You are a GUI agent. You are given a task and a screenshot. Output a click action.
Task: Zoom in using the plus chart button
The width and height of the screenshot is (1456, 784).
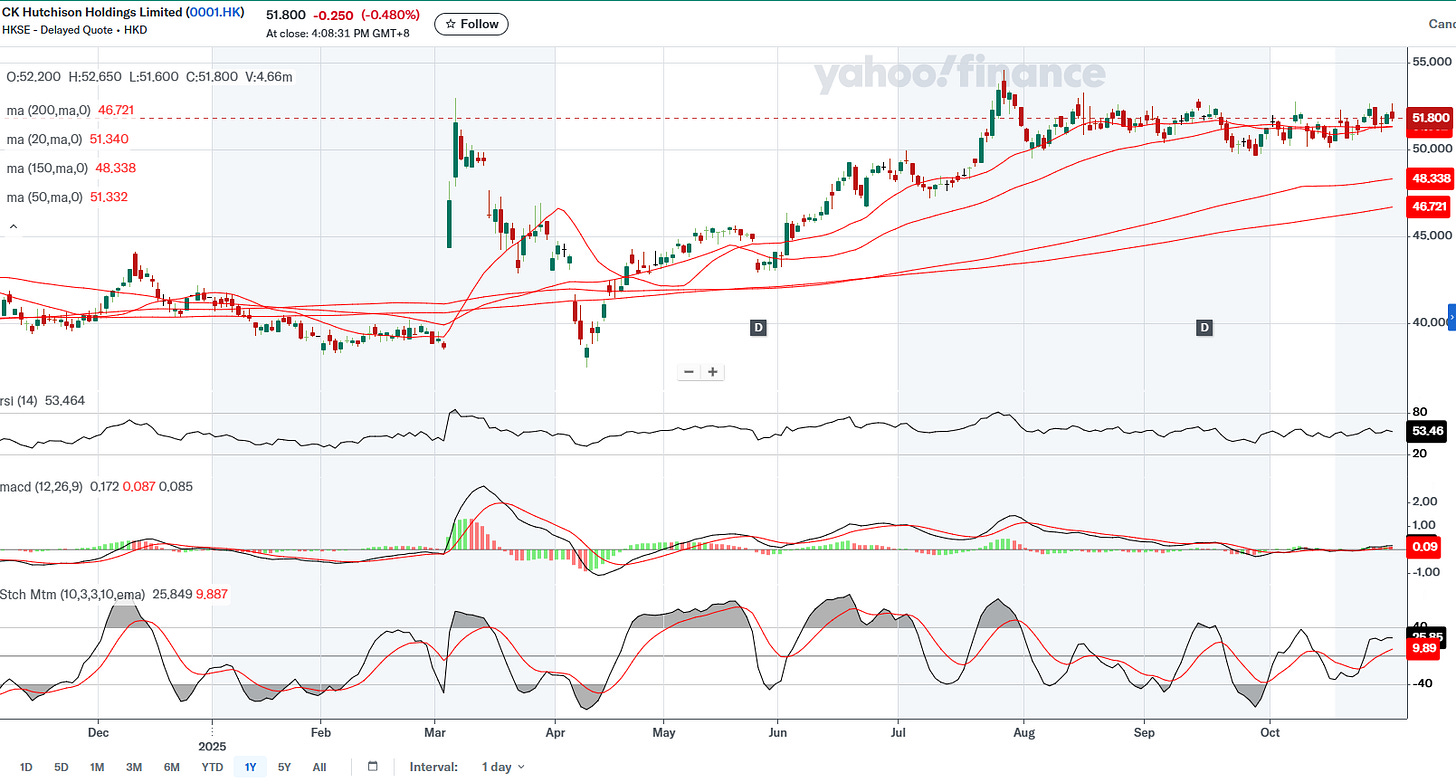(x=712, y=372)
